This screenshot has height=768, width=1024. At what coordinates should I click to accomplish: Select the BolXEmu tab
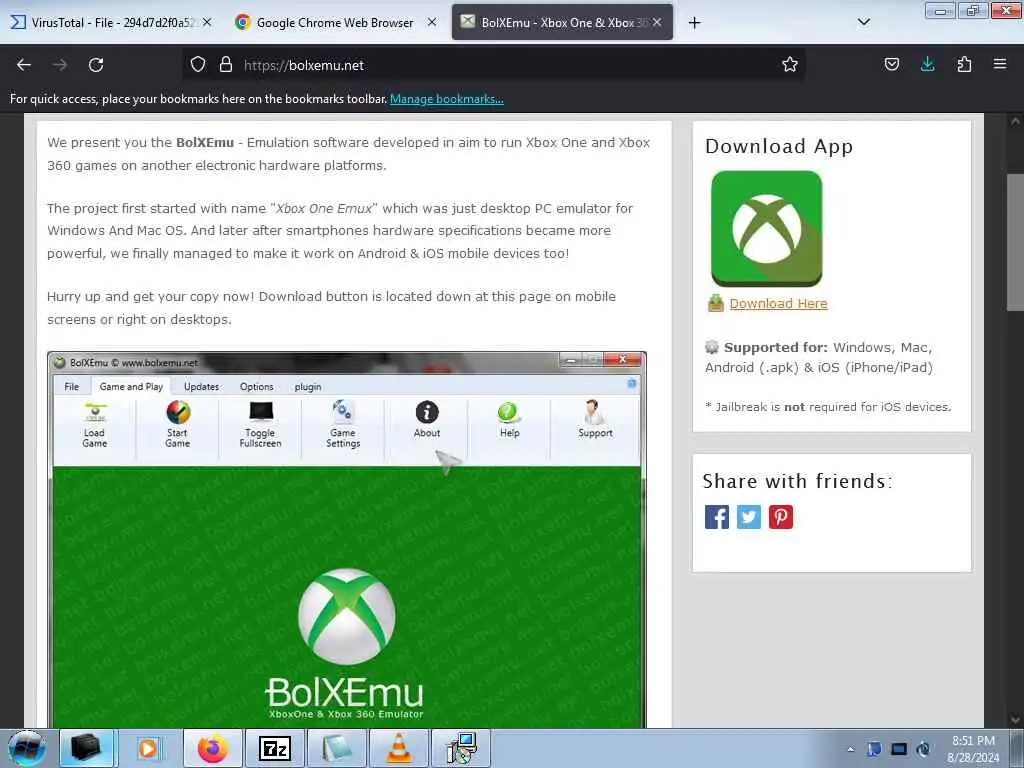coord(562,22)
